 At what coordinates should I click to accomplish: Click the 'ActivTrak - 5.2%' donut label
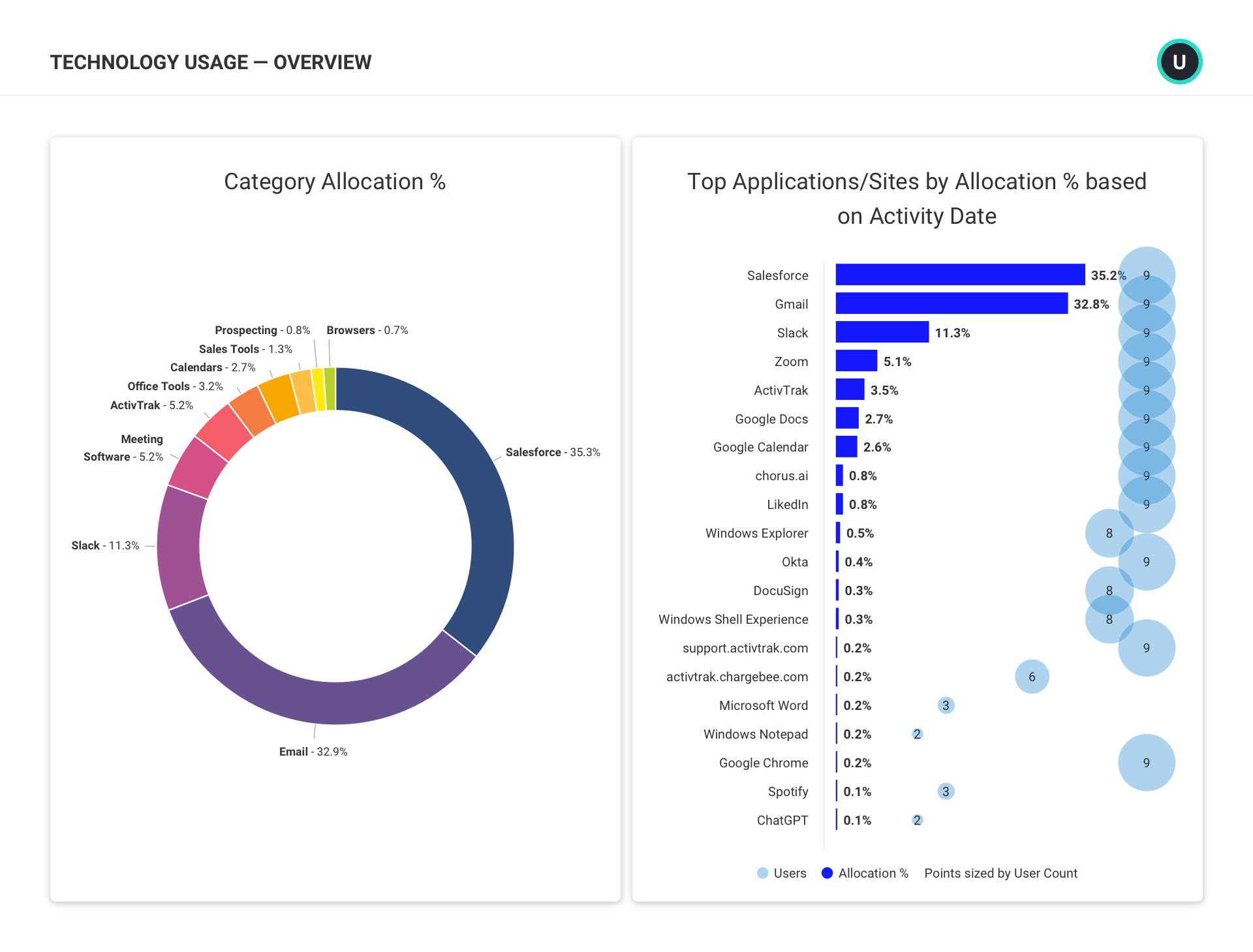tap(151, 405)
